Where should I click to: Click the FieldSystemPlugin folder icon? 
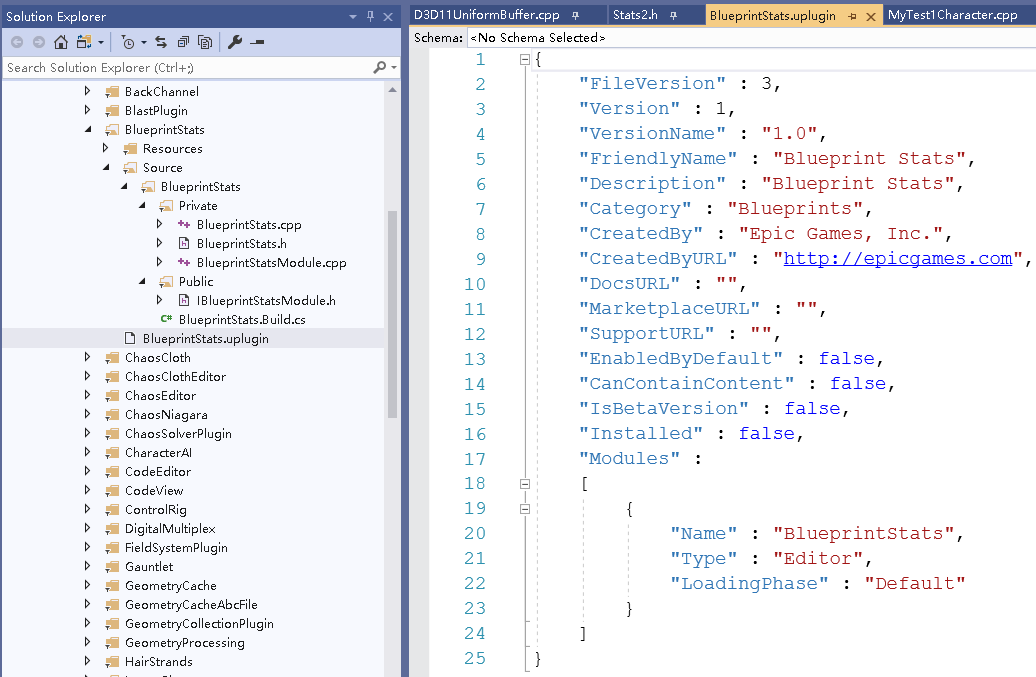tap(112, 548)
